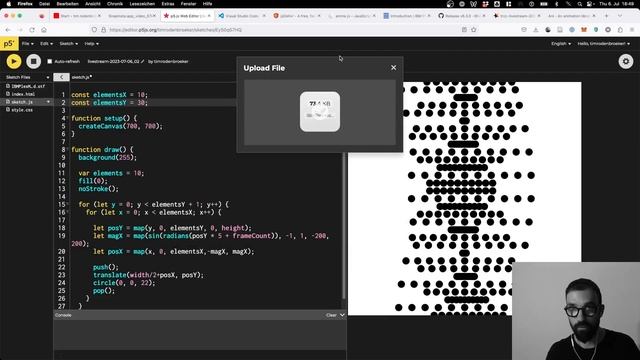Go to browser home page icon
This screenshot has height=360, width=640.
44,30
